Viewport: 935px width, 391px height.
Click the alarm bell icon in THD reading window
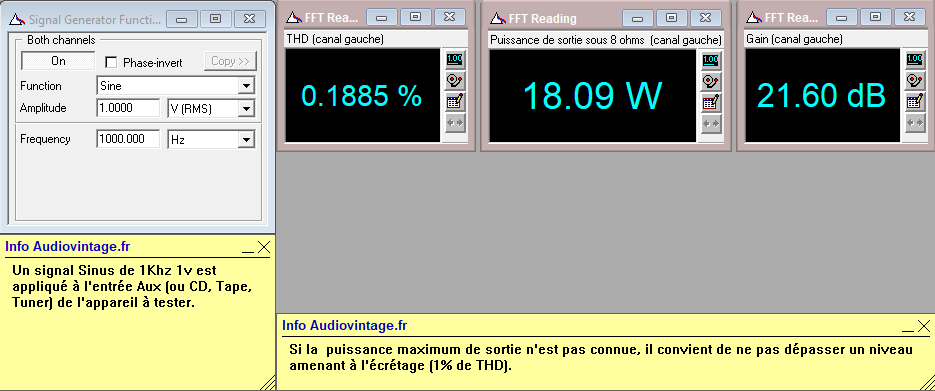454,80
